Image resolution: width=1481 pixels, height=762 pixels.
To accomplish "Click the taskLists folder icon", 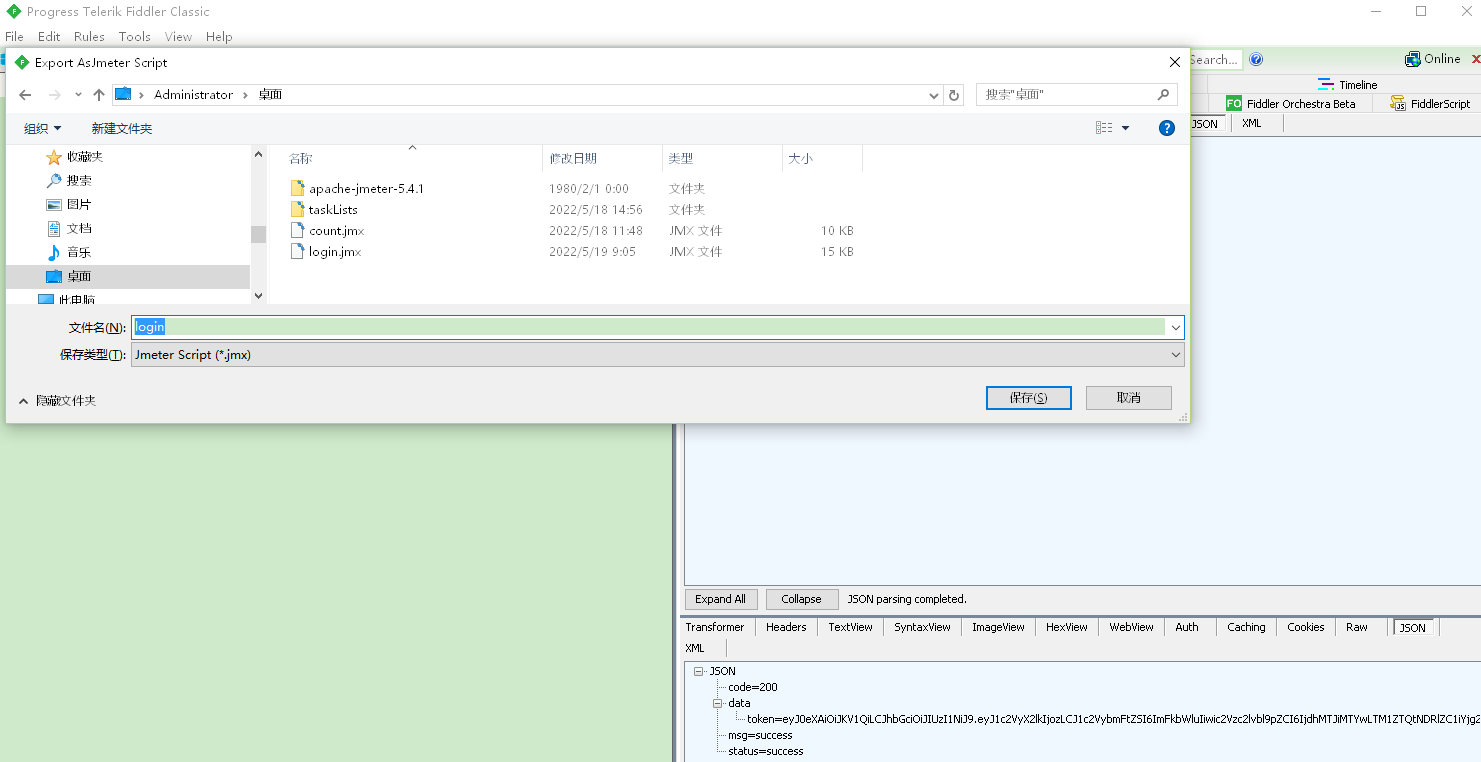I will (x=297, y=209).
